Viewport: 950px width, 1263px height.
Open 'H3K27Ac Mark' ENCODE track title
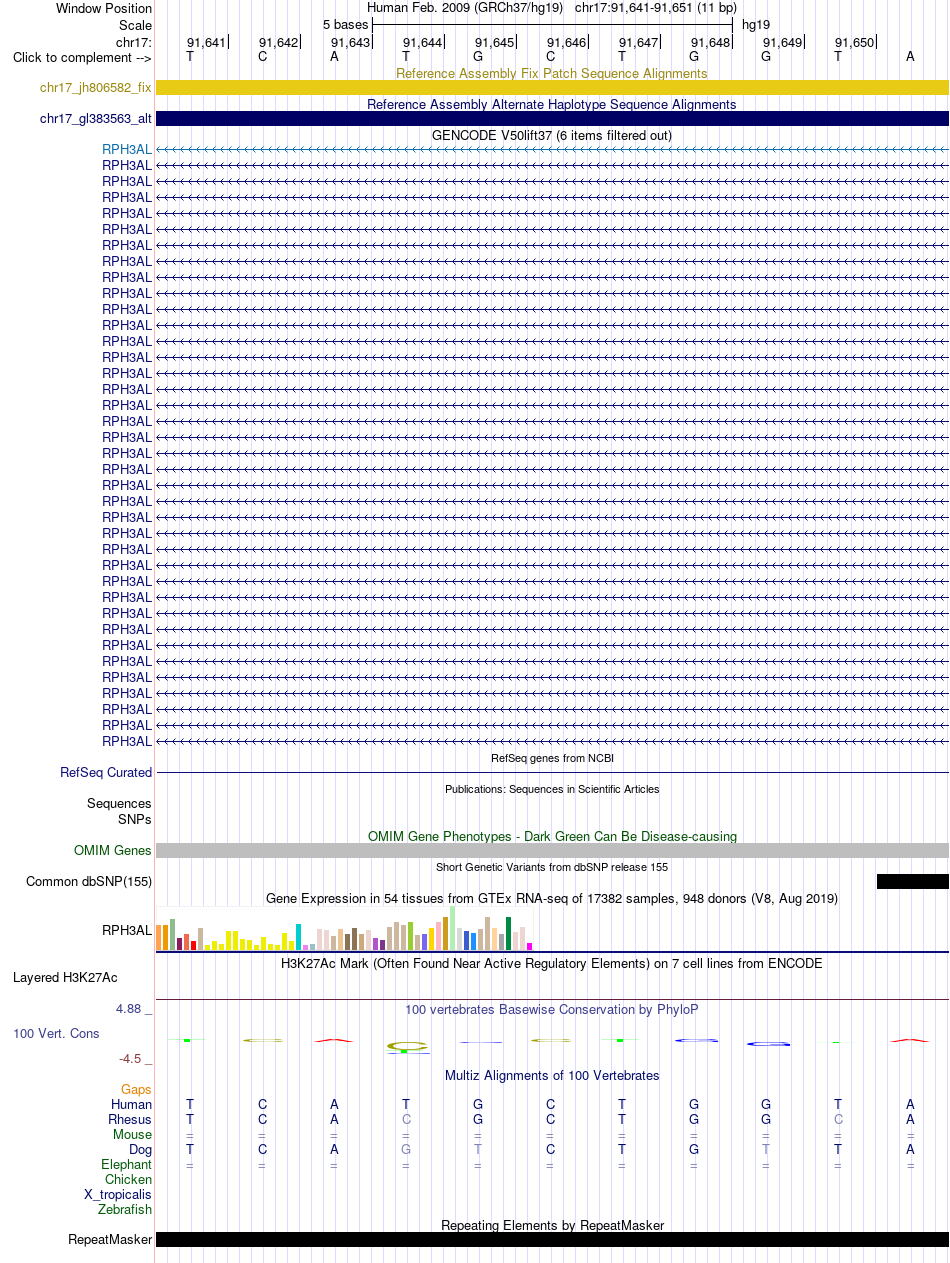pyautogui.click(x=552, y=963)
